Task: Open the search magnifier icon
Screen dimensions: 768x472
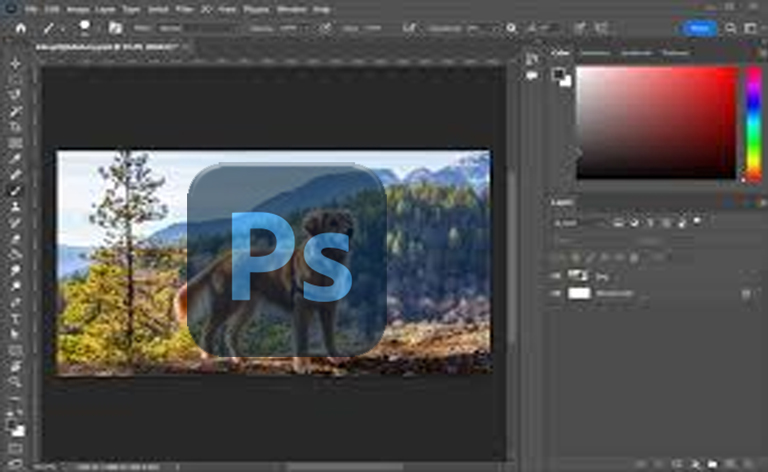Action: click(730, 28)
